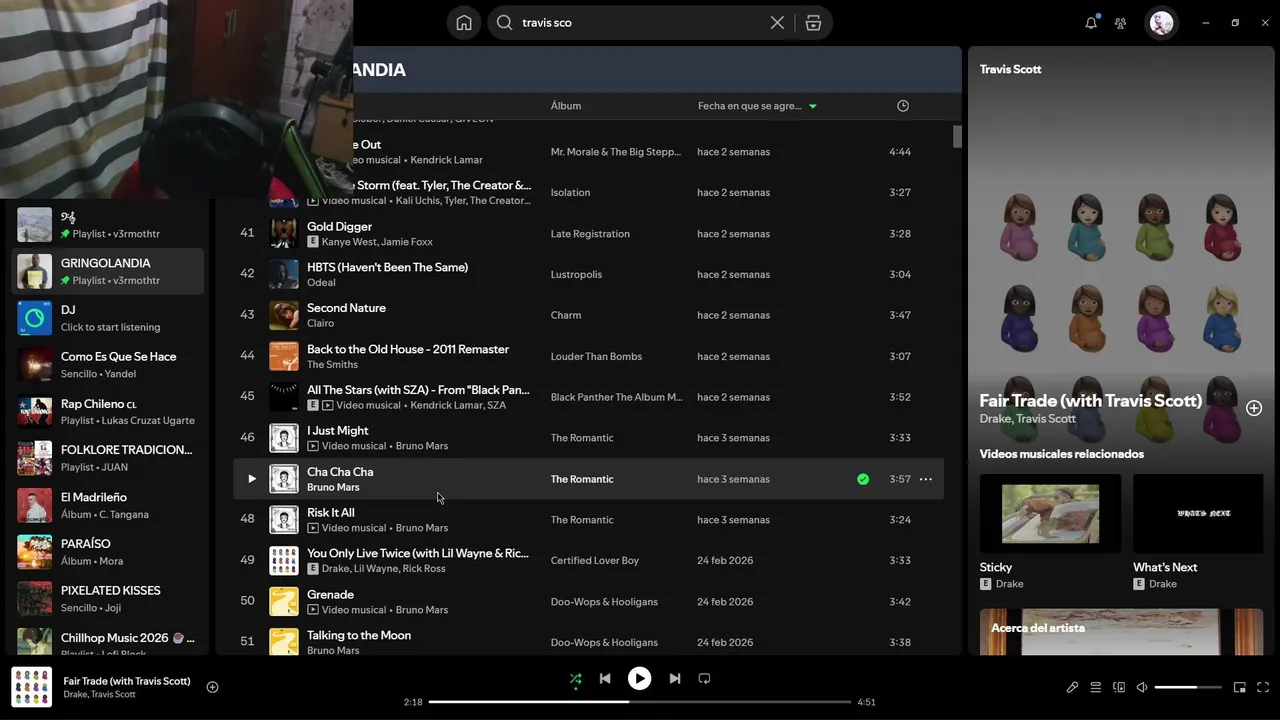The height and width of the screenshot is (720, 1280).
Task: Open Fair Trade title in right panel
Action: [x=1090, y=401]
